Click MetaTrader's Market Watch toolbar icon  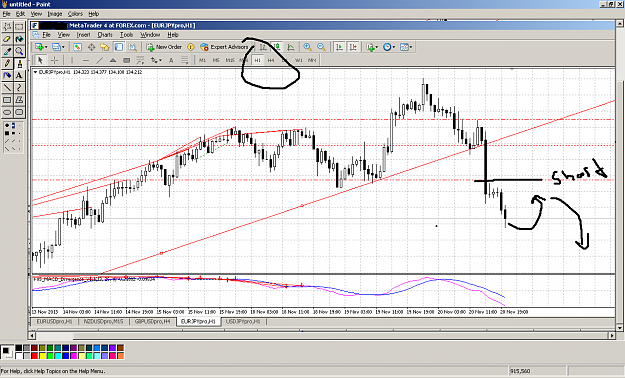tap(78, 47)
